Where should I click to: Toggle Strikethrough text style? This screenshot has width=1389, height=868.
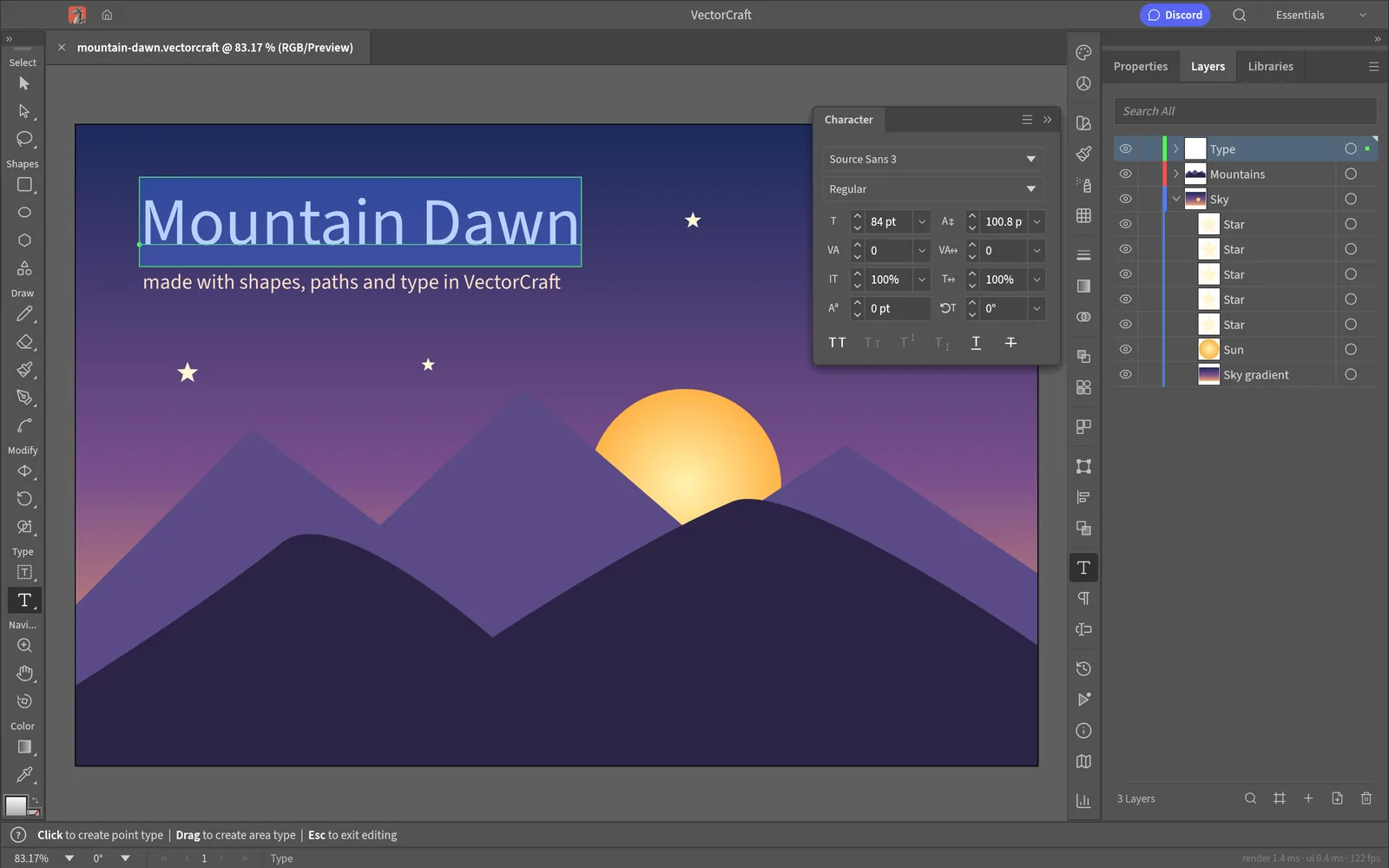pos(1010,343)
